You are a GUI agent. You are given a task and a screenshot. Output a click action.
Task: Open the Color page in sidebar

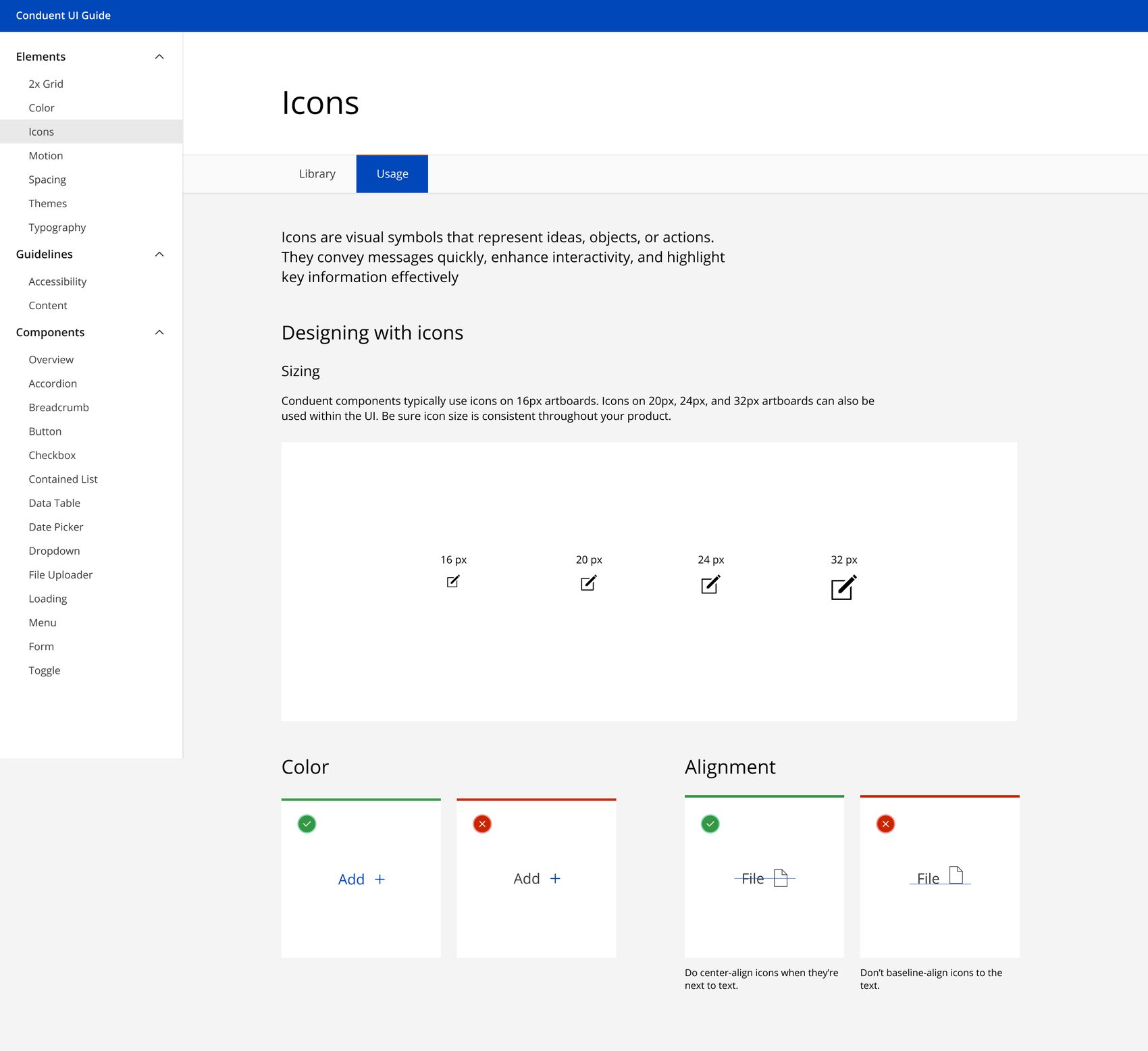coord(91,108)
